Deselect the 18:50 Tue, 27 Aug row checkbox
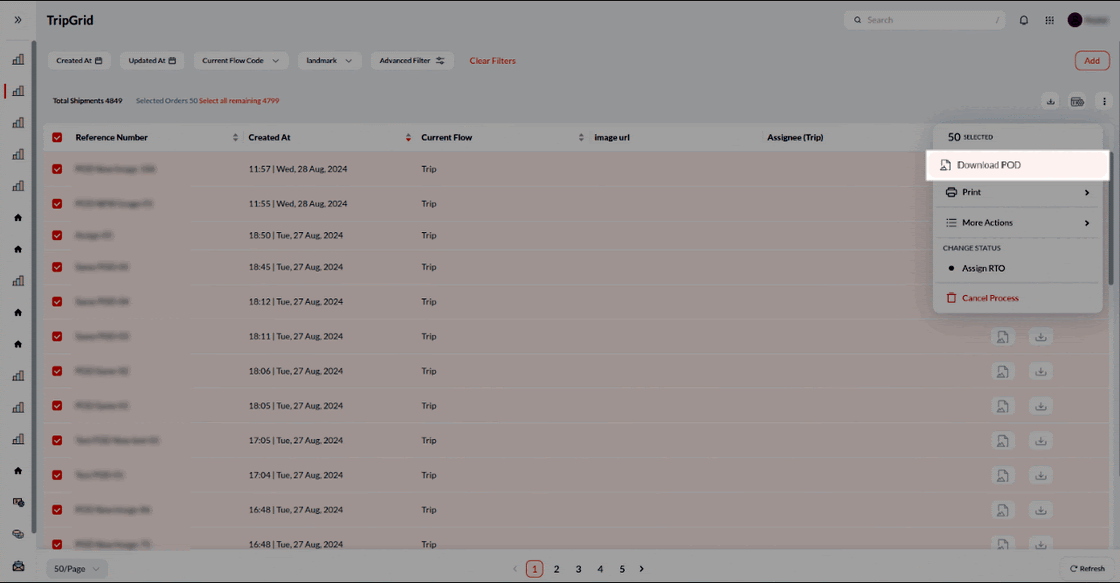1120x583 pixels. click(57, 236)
